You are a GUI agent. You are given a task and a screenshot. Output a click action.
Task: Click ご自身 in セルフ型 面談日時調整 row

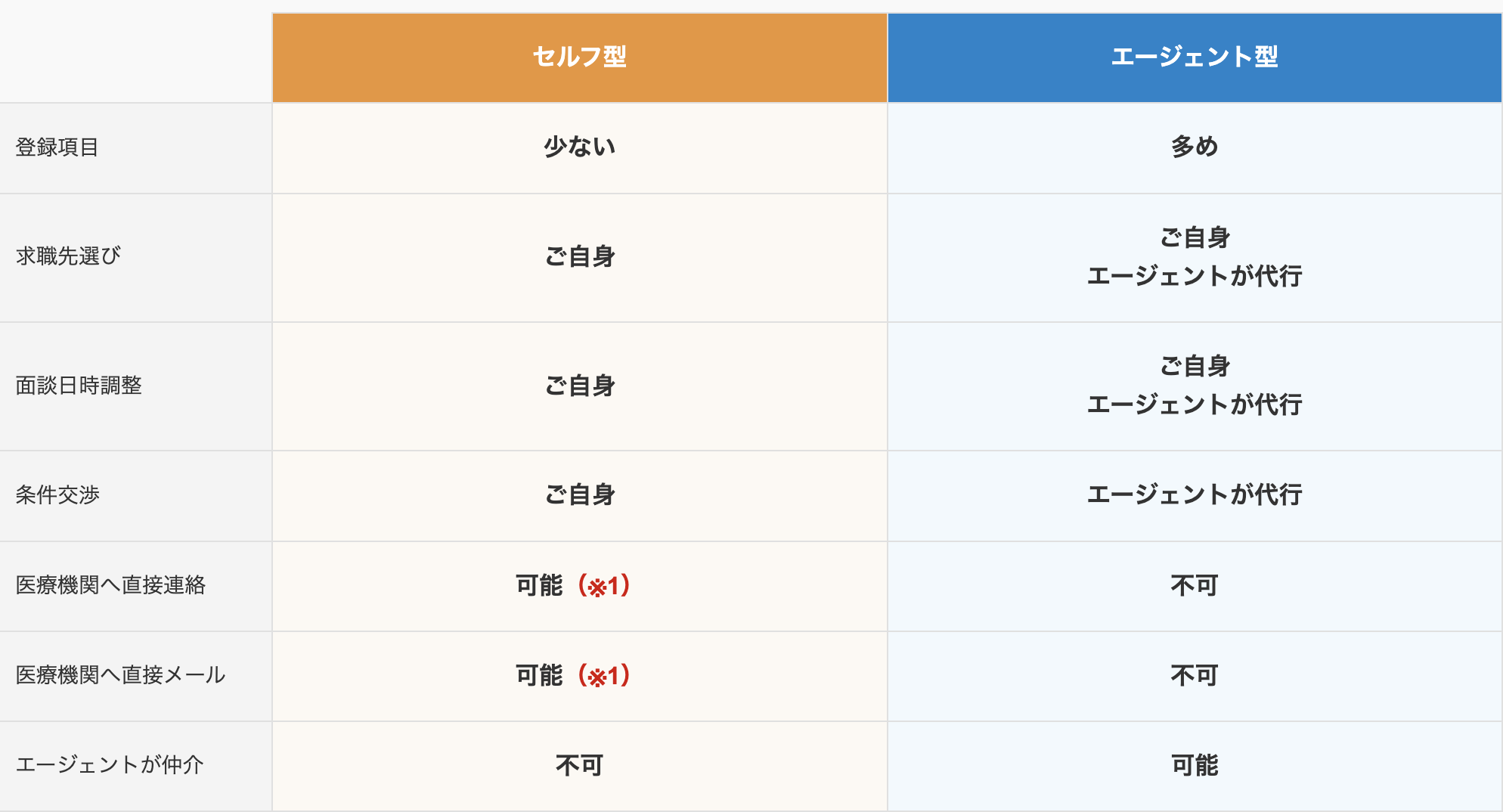pyautogui.click(x=580, y=386)
